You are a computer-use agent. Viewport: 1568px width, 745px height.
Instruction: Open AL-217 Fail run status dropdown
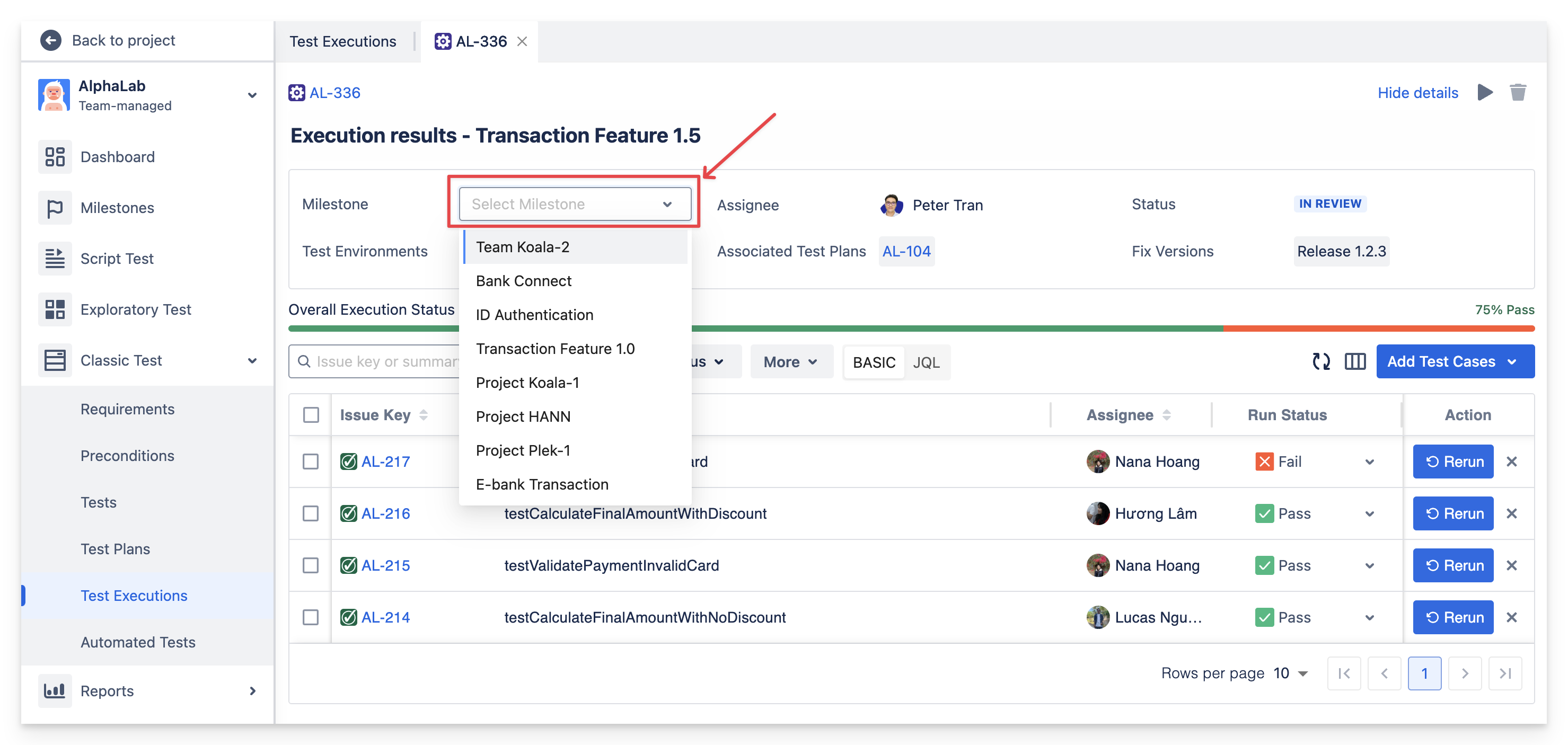pos(1370,462)
